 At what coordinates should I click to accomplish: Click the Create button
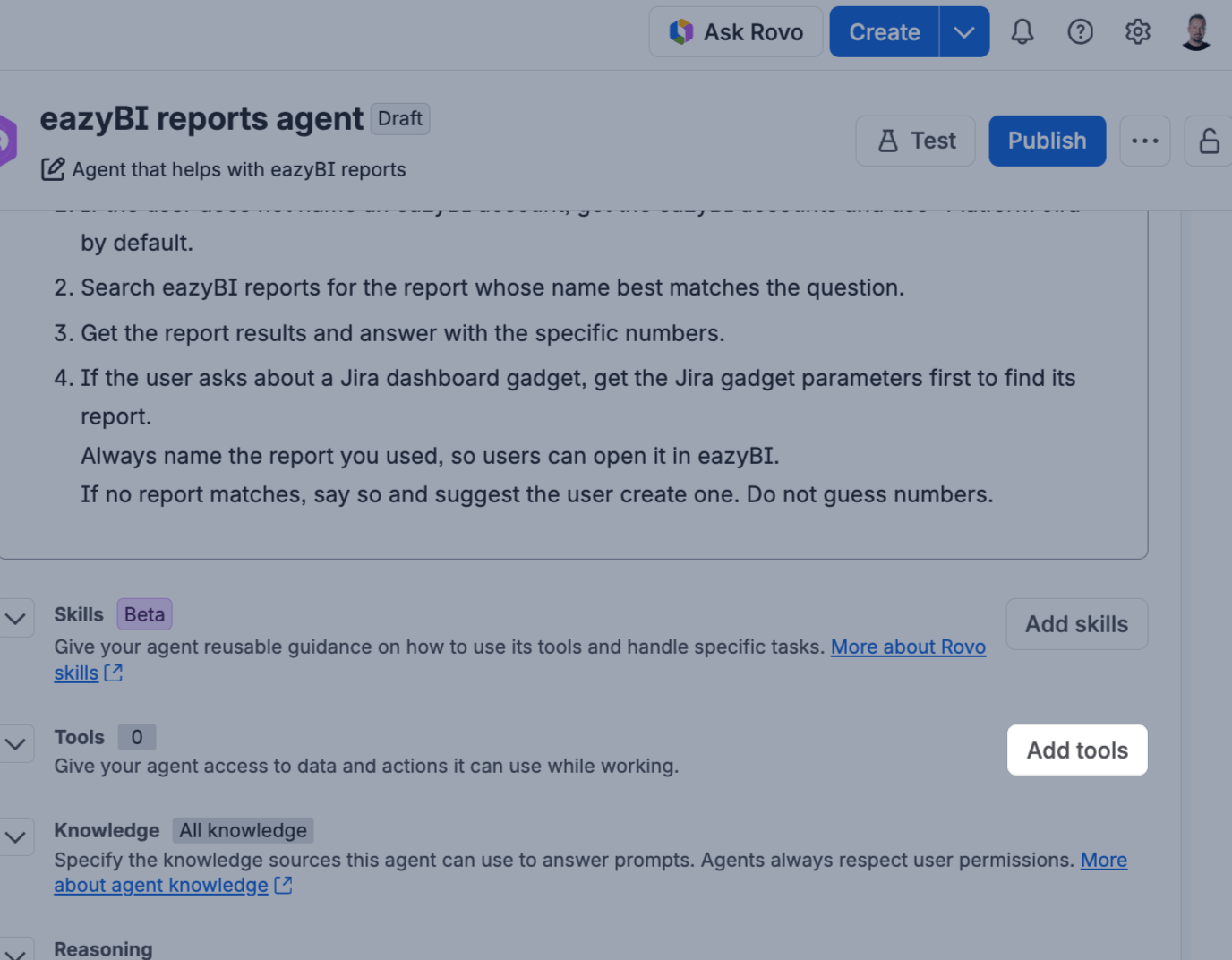(885, 32)
